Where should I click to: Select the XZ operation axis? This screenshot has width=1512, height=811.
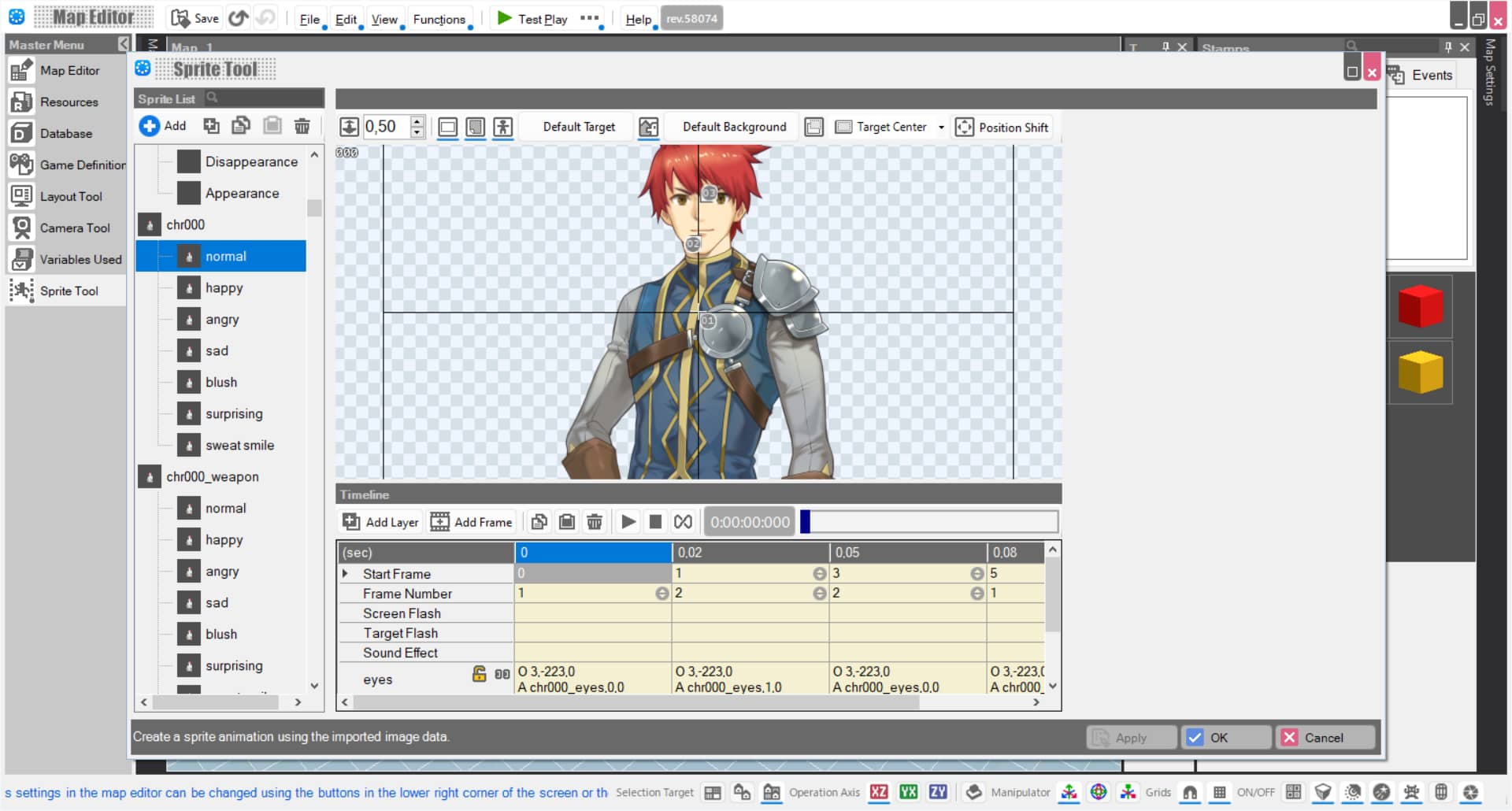879,792
